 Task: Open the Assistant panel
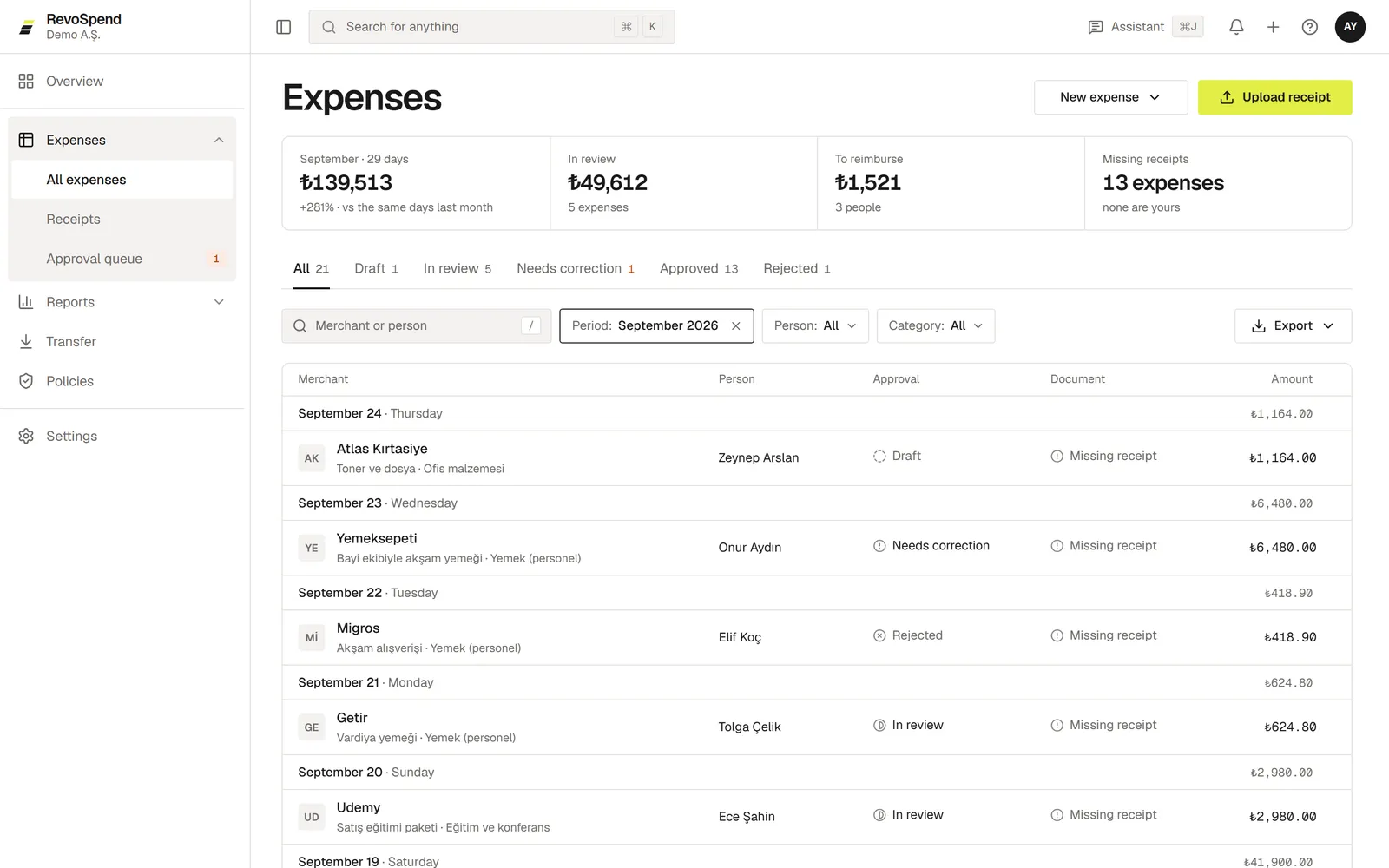click(x=1144, y=27)
